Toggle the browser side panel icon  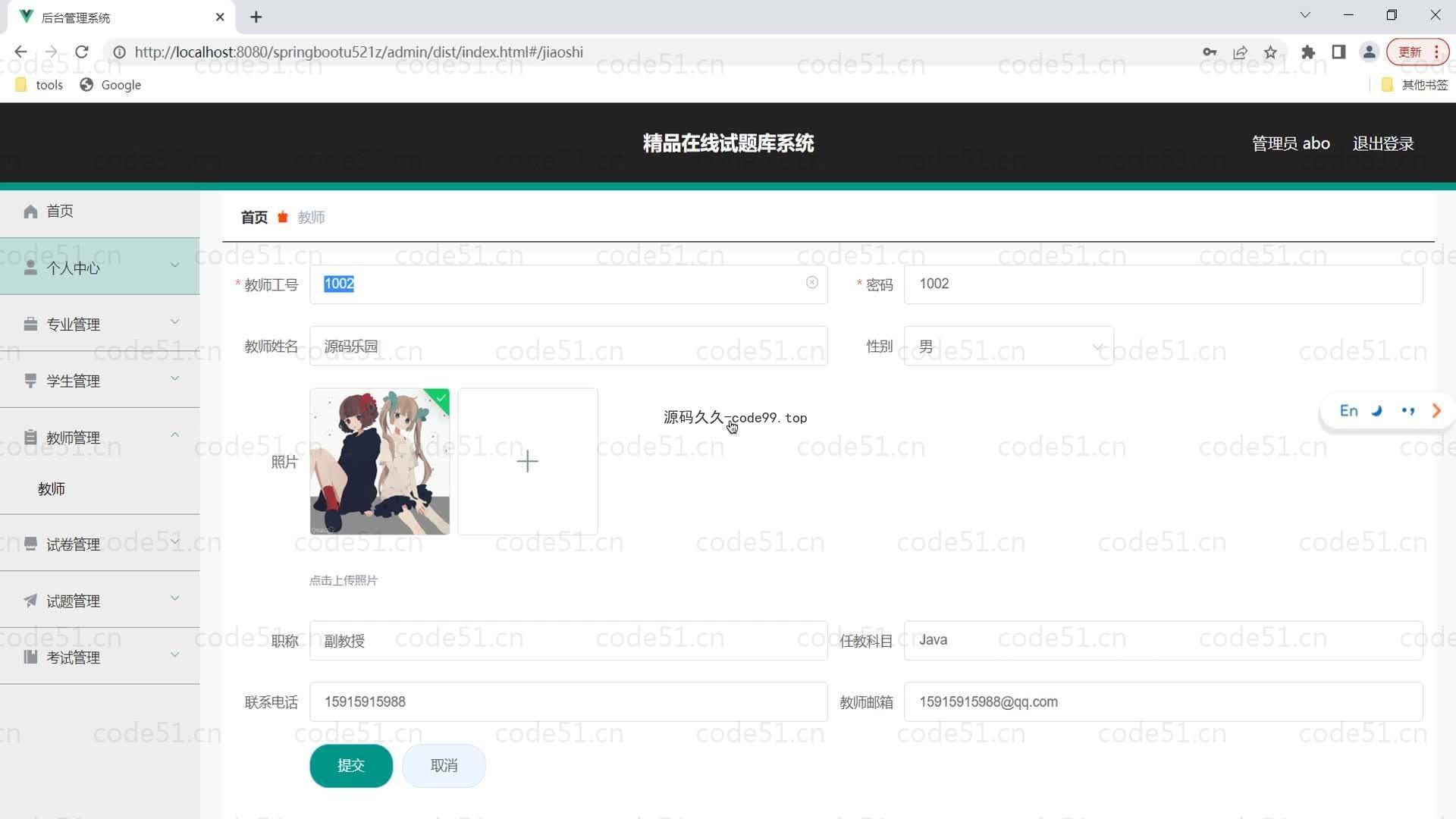[x=1338, y=52]
